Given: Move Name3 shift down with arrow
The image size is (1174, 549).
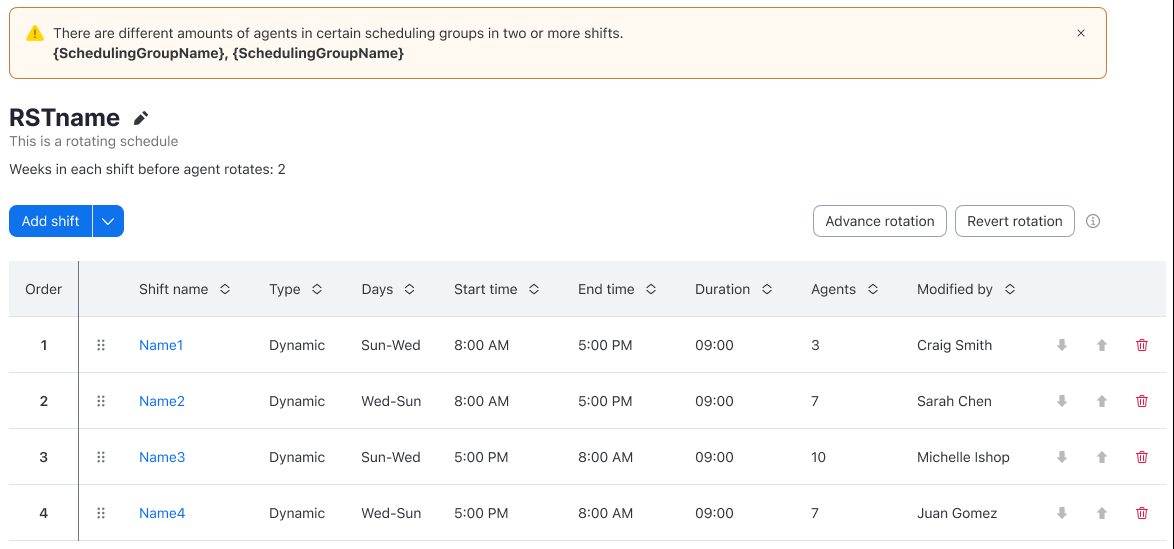Looking at the screenshot, I should pyautogui.click(x=1061, y=457).
